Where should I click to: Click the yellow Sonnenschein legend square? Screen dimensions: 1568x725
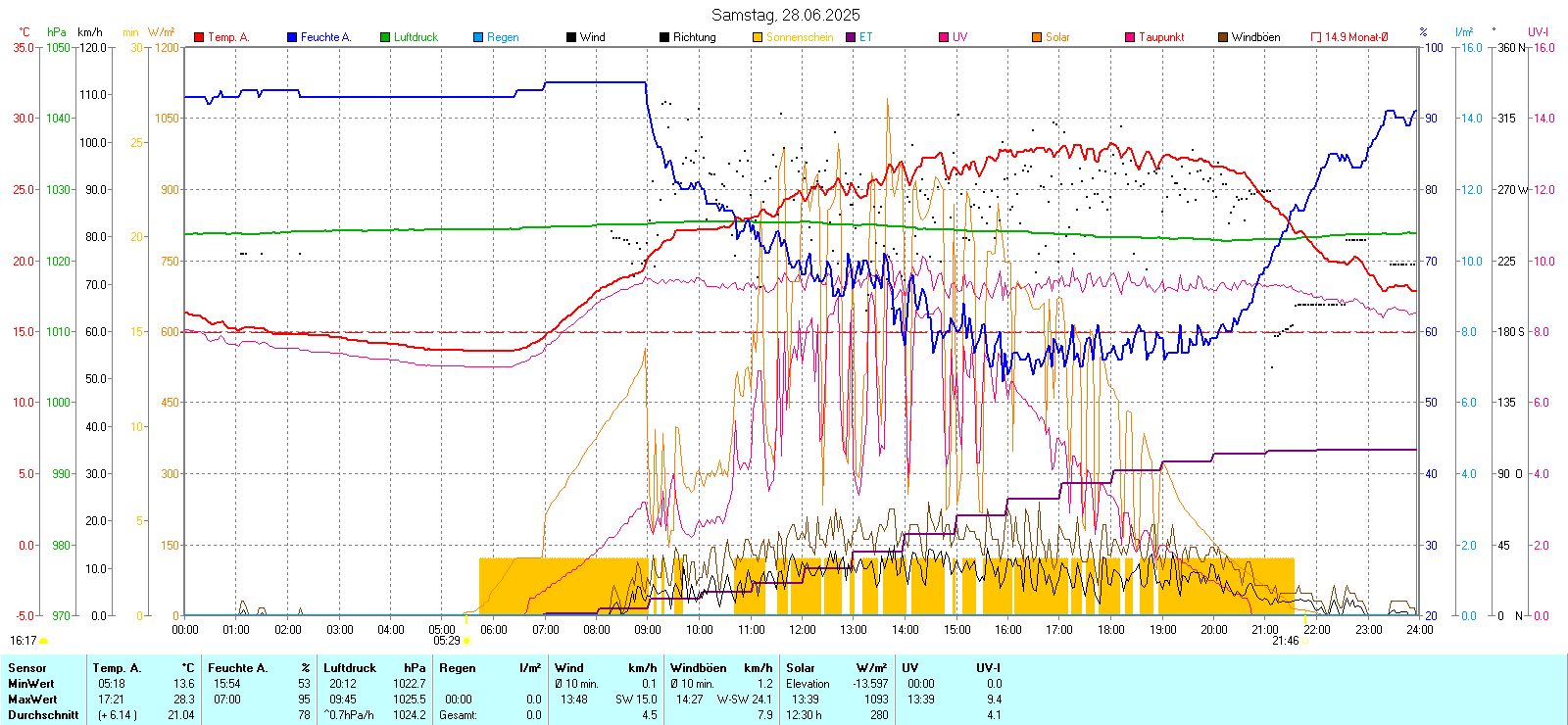pyautogui.click(x=758, y=37)
